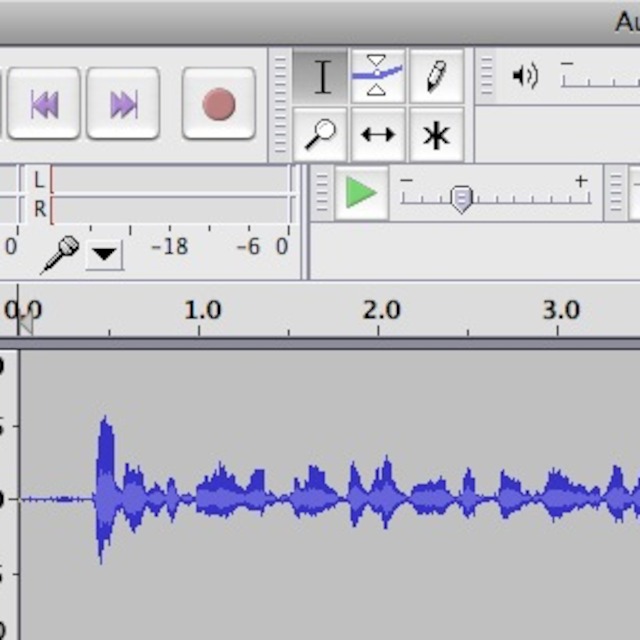Click the speaker output volume icon

(x=525, y=76)
